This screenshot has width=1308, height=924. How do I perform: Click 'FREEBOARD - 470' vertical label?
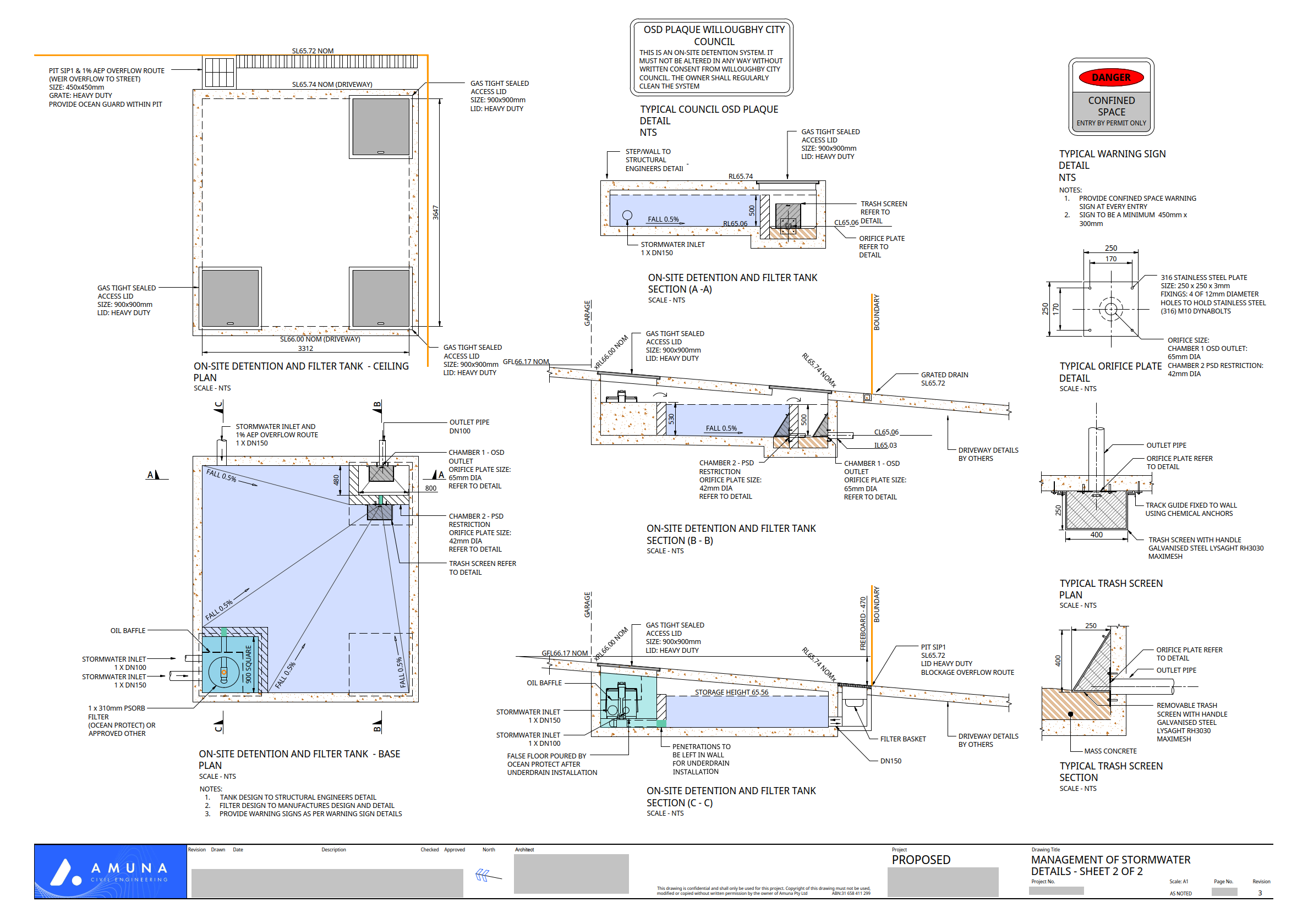click(x=862, y=623)
